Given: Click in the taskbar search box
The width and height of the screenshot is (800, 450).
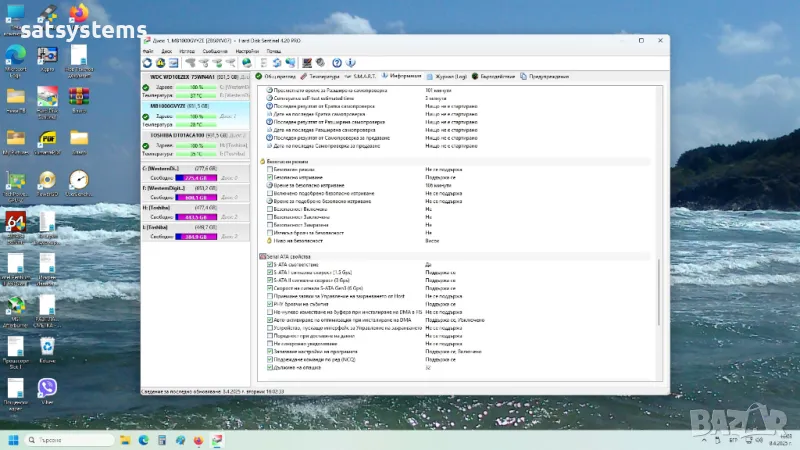Looking at the screenshot, I should coord(65,440).
